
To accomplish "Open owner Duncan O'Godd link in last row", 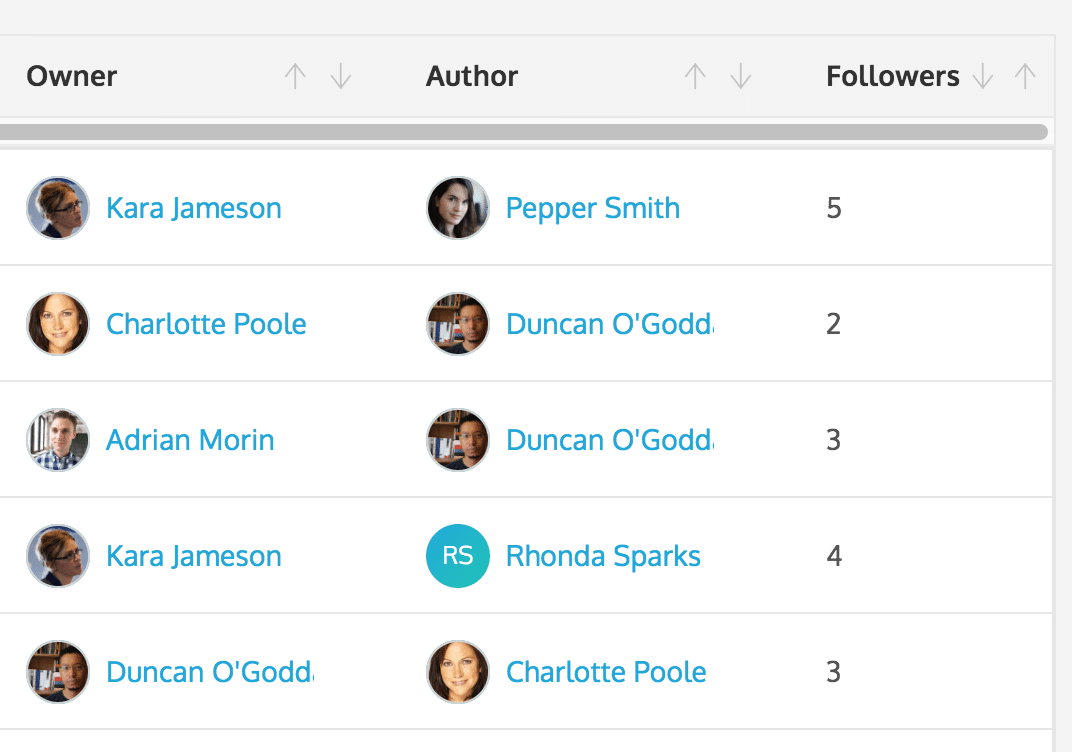I will click(x=209, y=673).
